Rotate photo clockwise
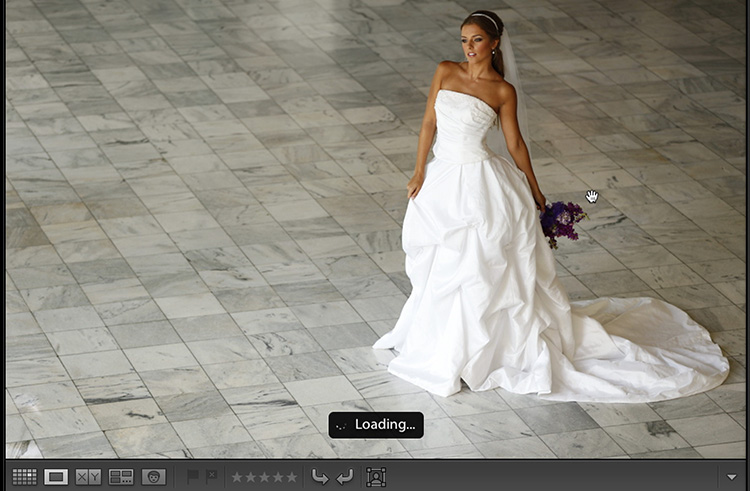Screen dimensions: 750x491 tap(344, 477)
